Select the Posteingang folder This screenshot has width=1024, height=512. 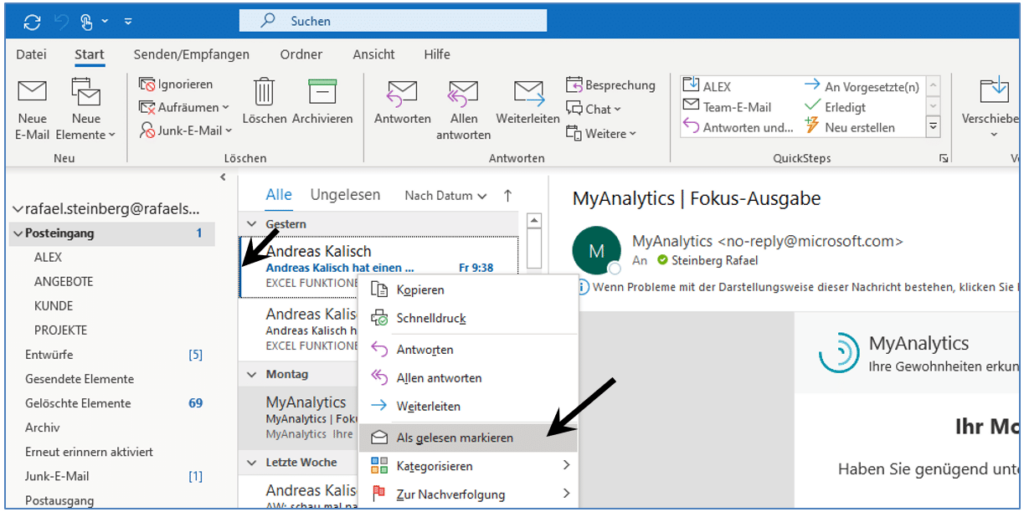[112, 233]
